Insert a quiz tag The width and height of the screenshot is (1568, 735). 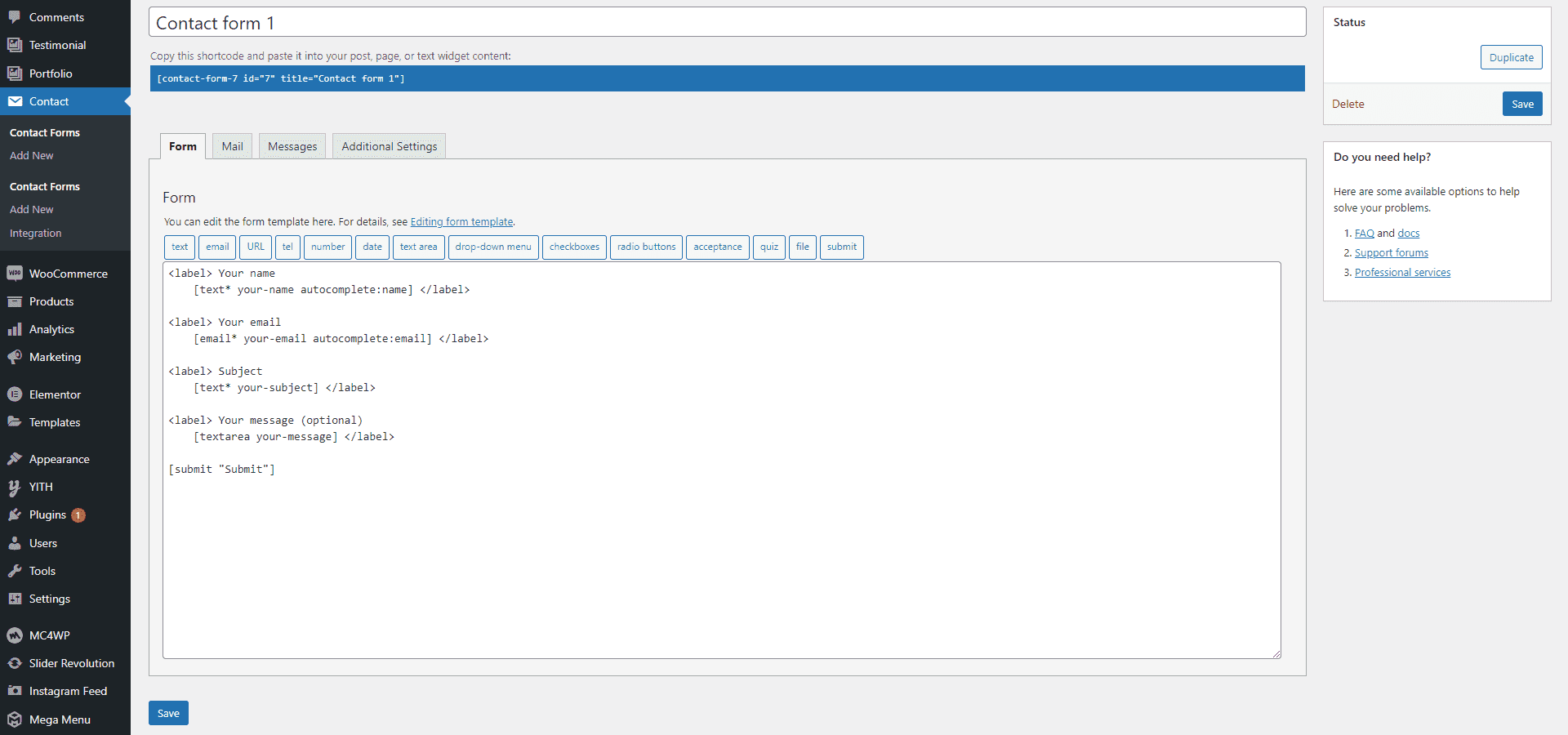coord(769,247)
